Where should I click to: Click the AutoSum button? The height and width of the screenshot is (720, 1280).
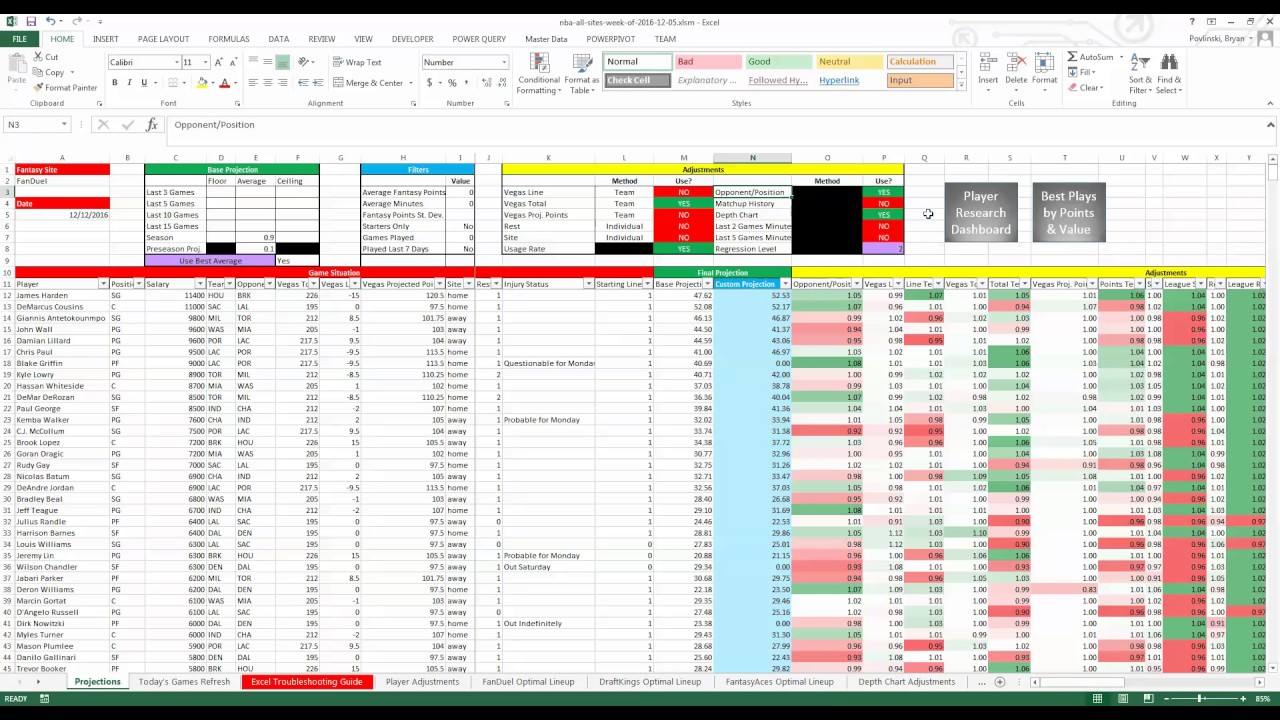point(1090,57)
